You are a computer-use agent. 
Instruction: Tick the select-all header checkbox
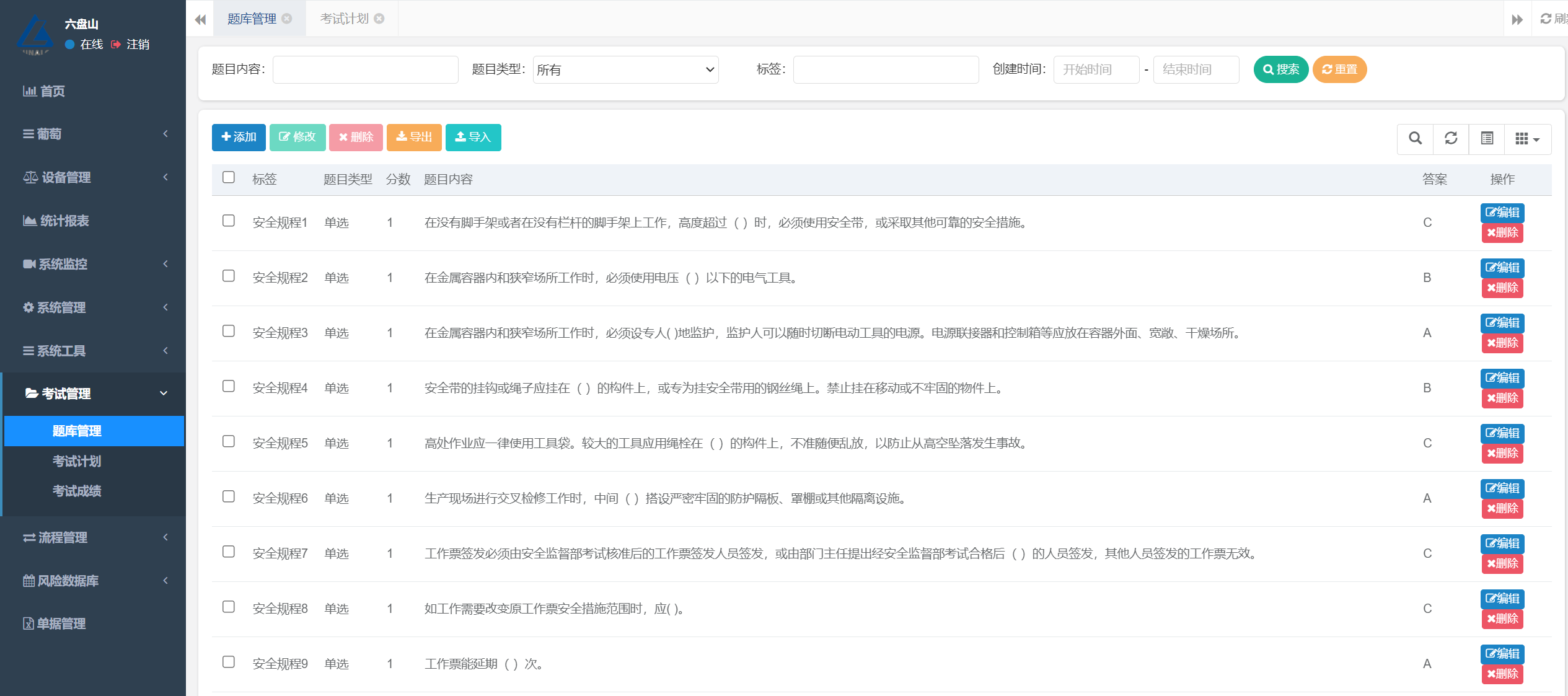point(229,177)
